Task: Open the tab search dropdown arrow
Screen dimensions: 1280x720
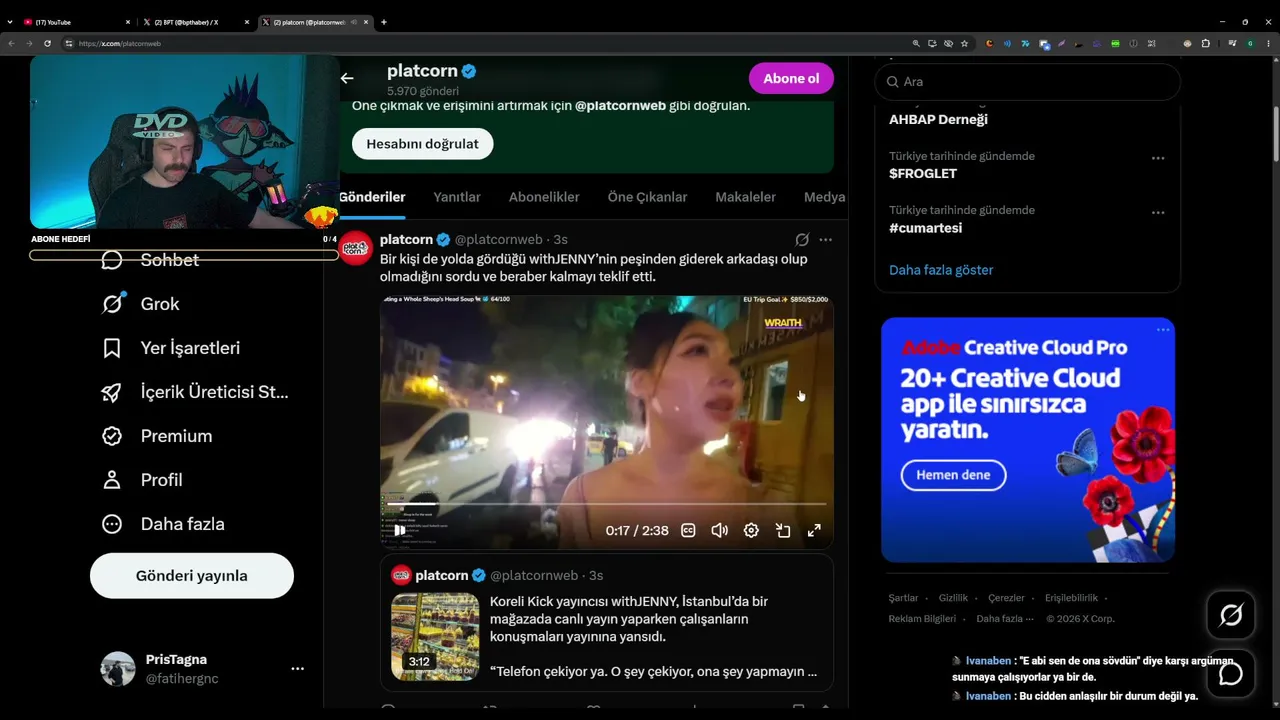Action: click(11, 22)
